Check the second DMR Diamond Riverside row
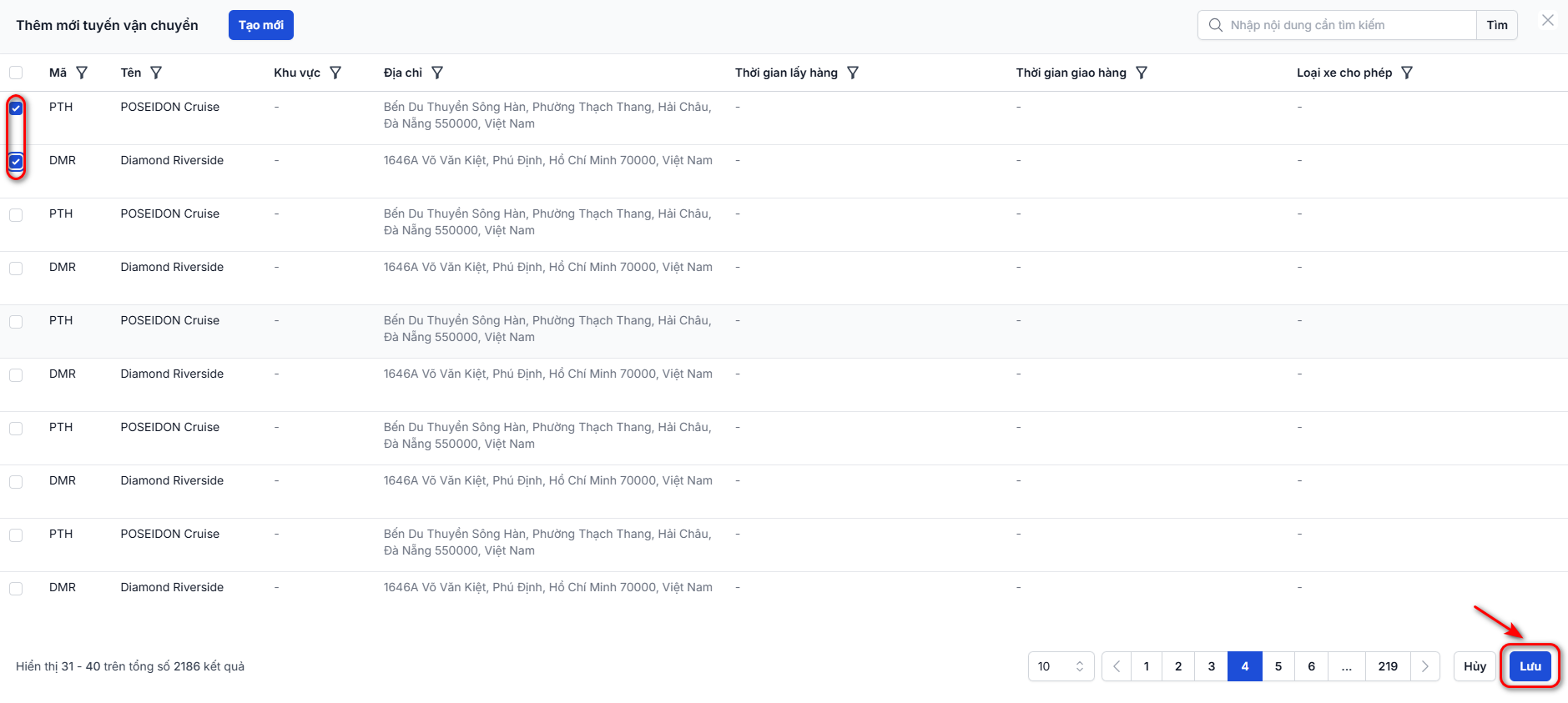Viewport: 1568px width, 703px height. [x=16, y=268]
